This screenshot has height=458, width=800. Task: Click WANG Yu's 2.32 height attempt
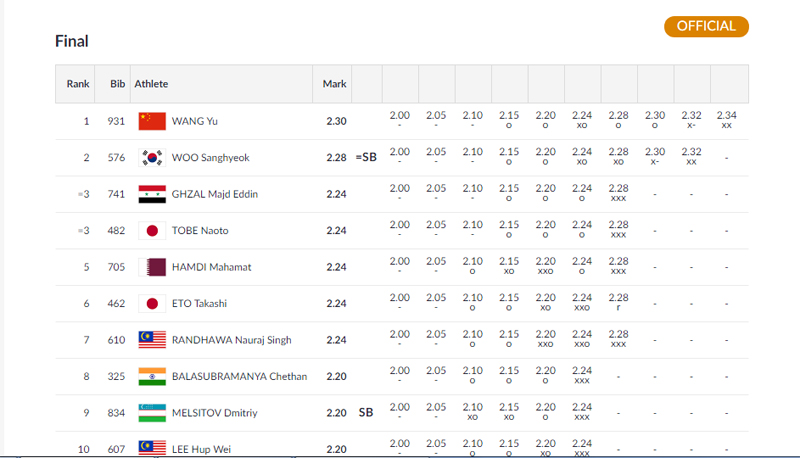691,120
